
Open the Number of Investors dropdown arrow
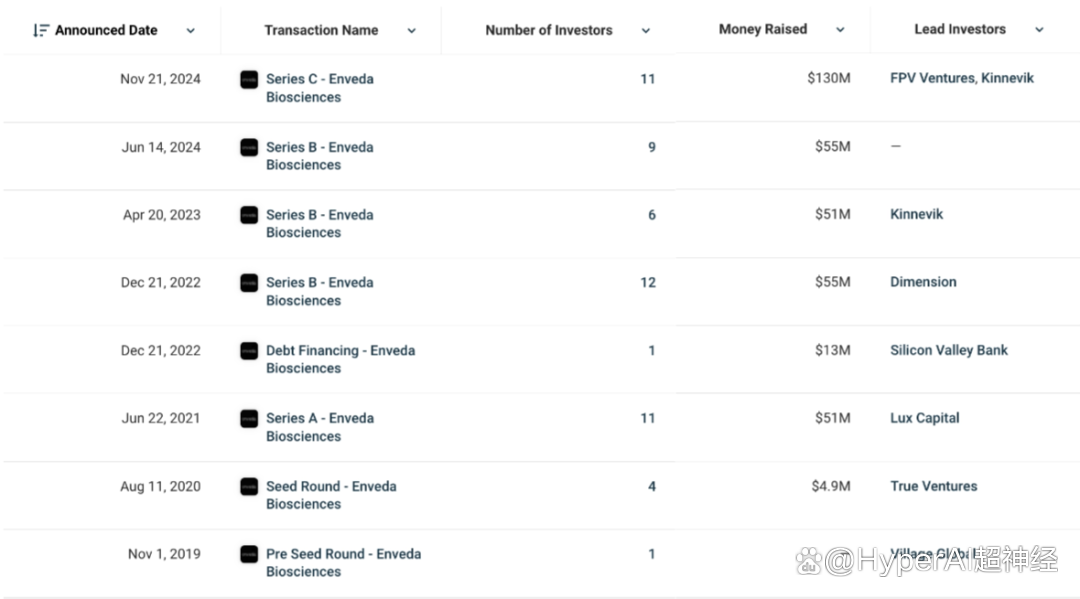tap(645, 31)
